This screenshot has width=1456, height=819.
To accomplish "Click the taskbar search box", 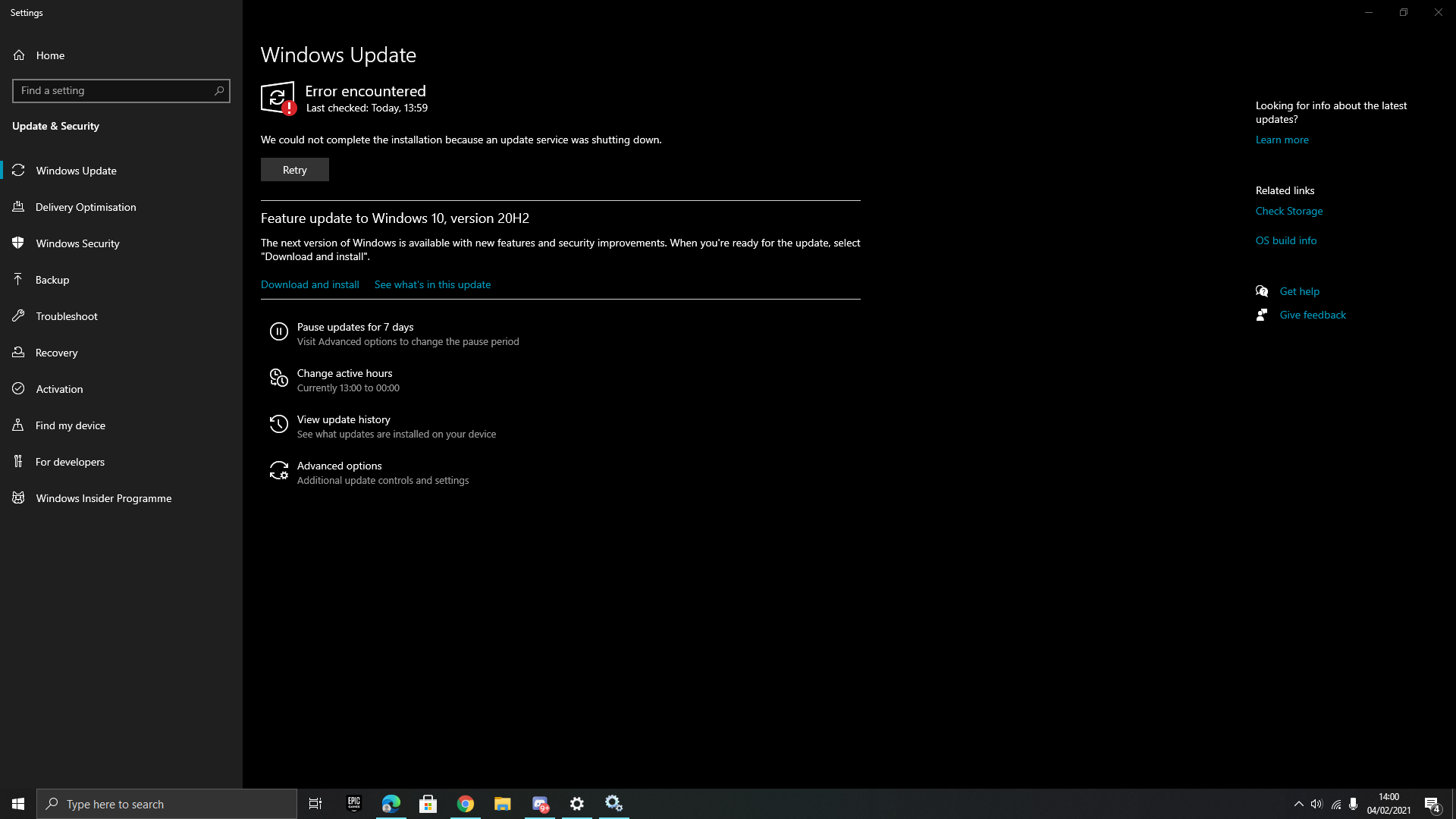I will tap(167, 804).
